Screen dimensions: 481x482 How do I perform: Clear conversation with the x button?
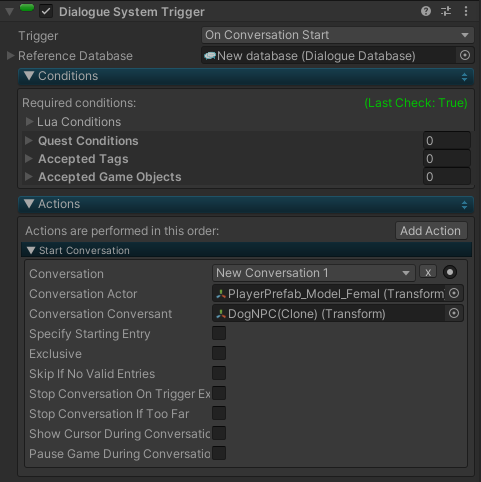[x=428, y=272]
